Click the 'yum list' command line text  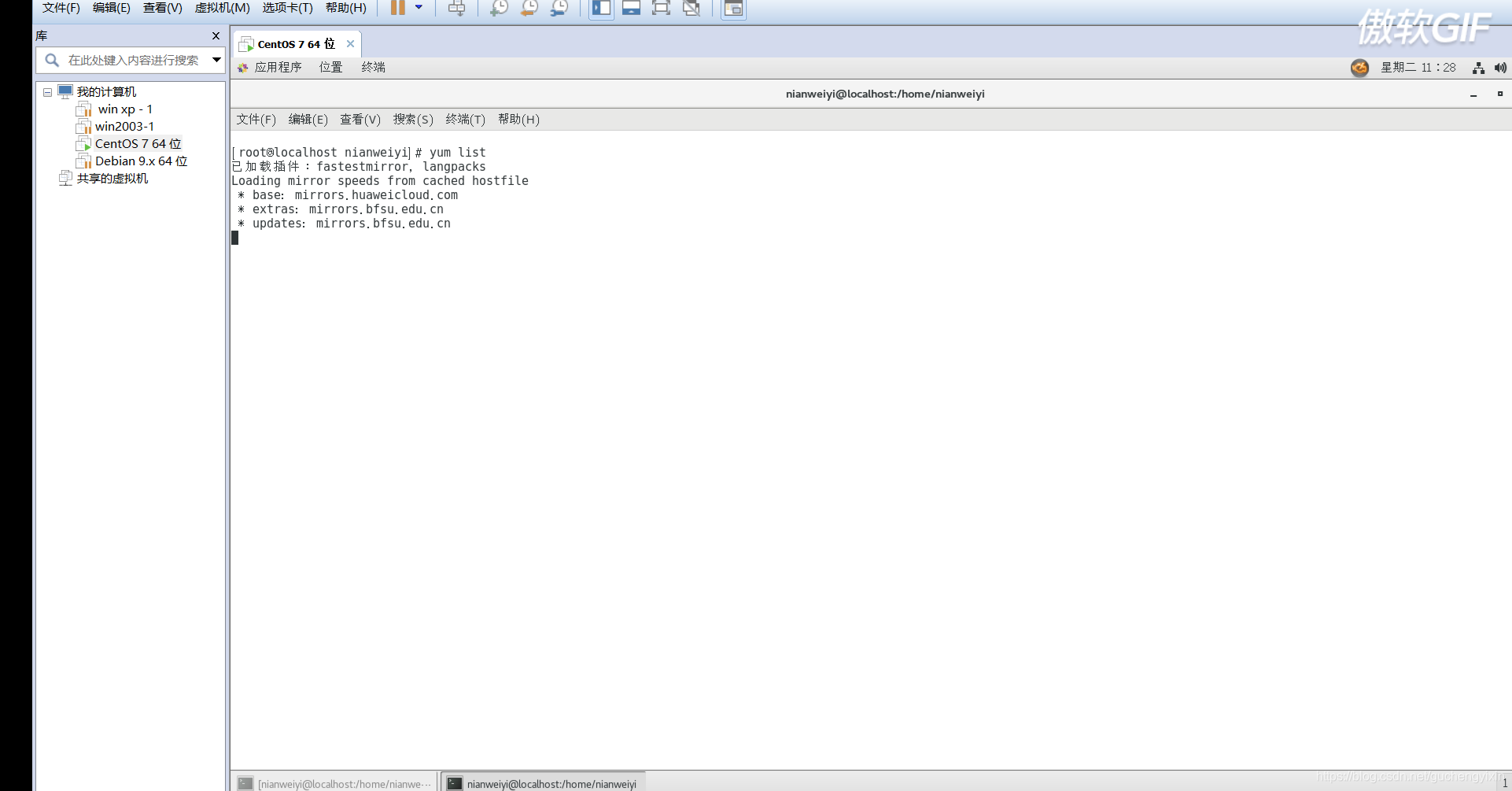click(x=458, y=153)
